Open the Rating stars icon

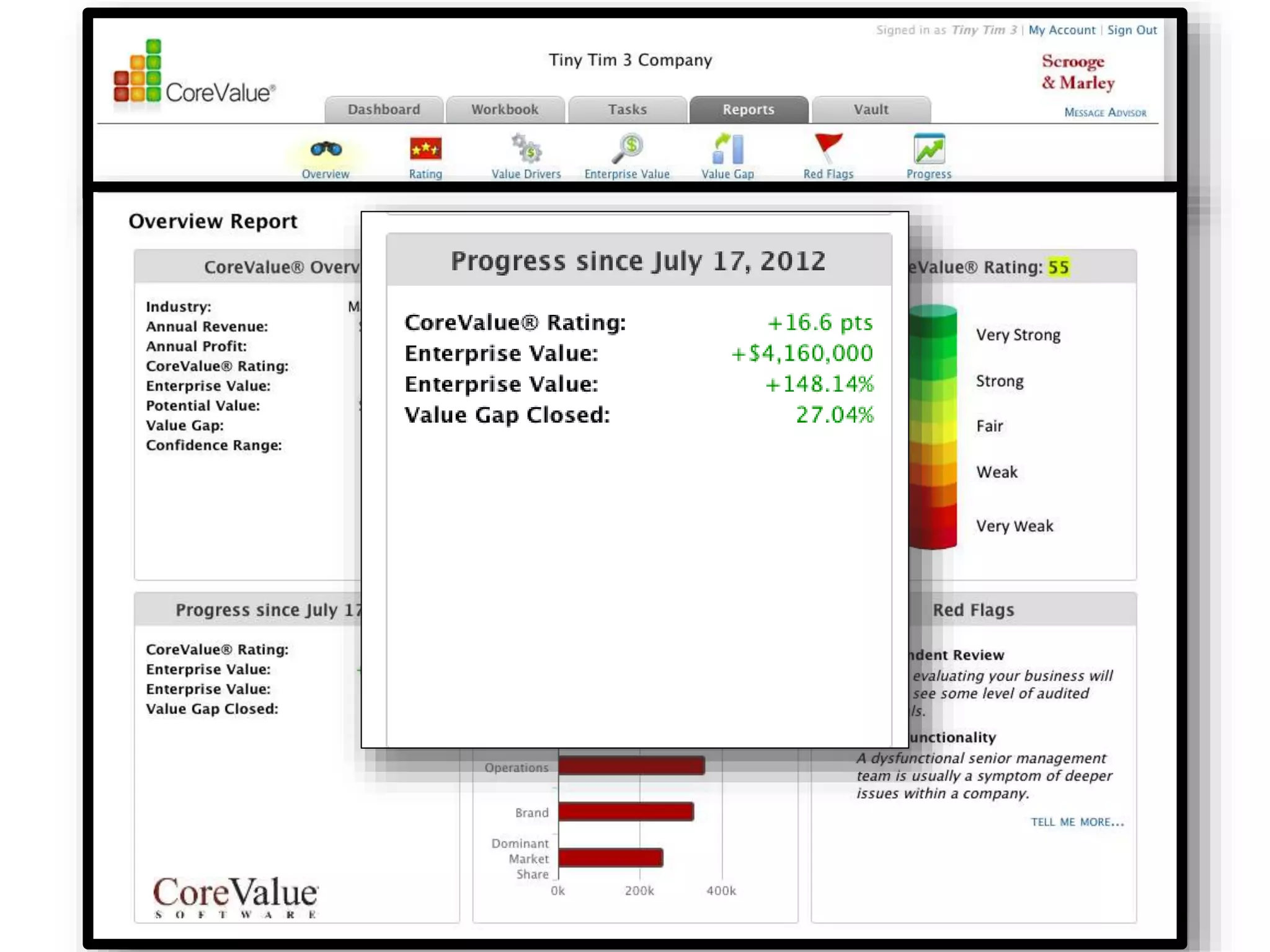(425, 149)
